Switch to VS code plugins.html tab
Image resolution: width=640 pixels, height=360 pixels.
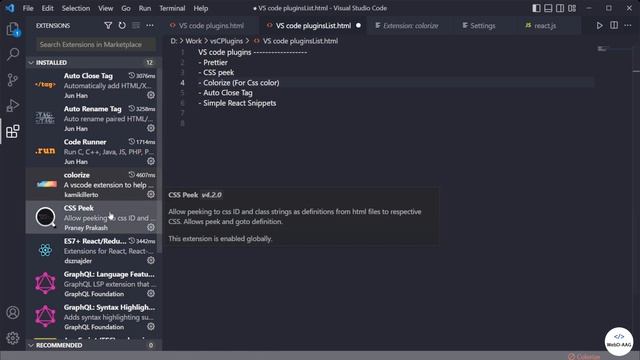211,26
